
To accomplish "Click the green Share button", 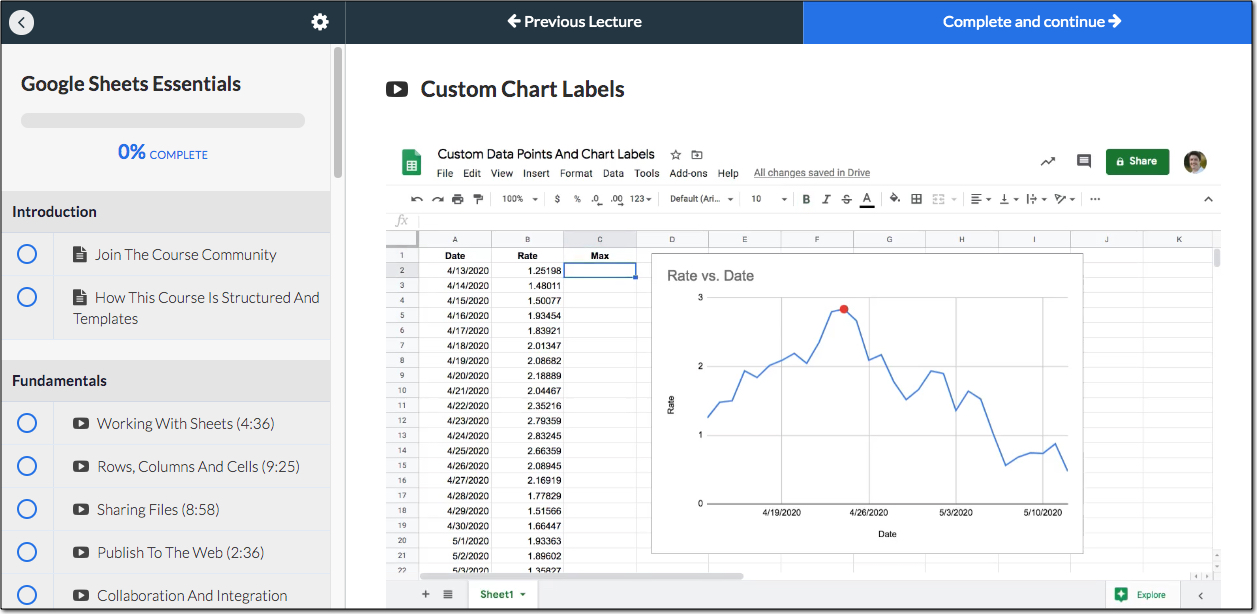I will click(1137, 161).
